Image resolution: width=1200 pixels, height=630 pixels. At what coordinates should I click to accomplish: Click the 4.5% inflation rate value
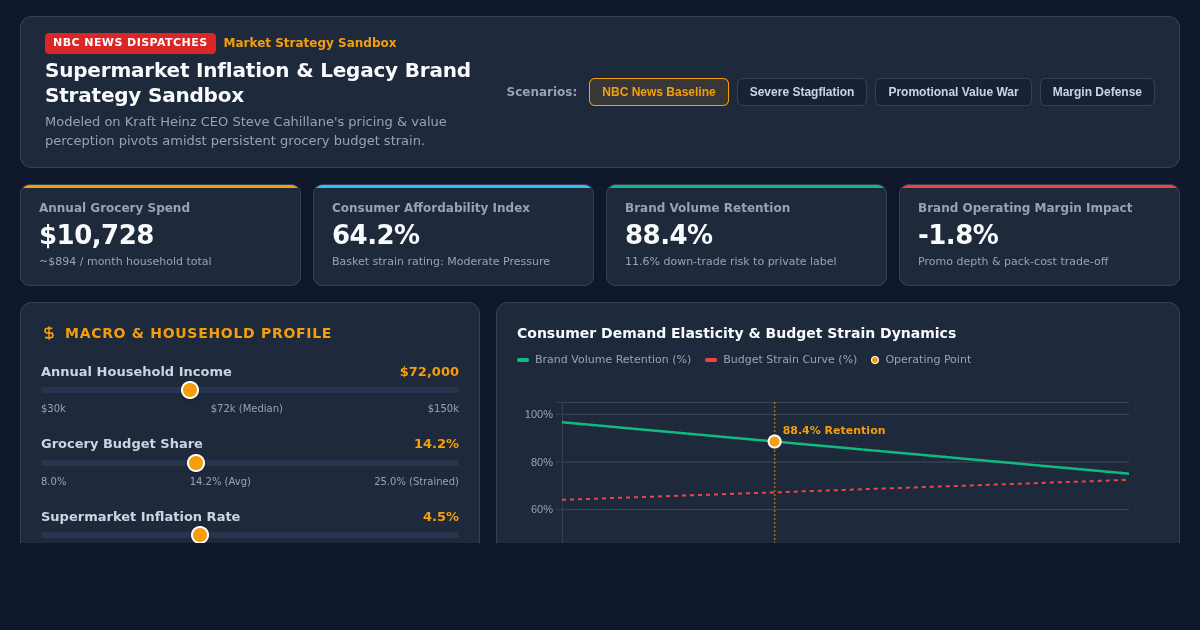click(441, 517)
